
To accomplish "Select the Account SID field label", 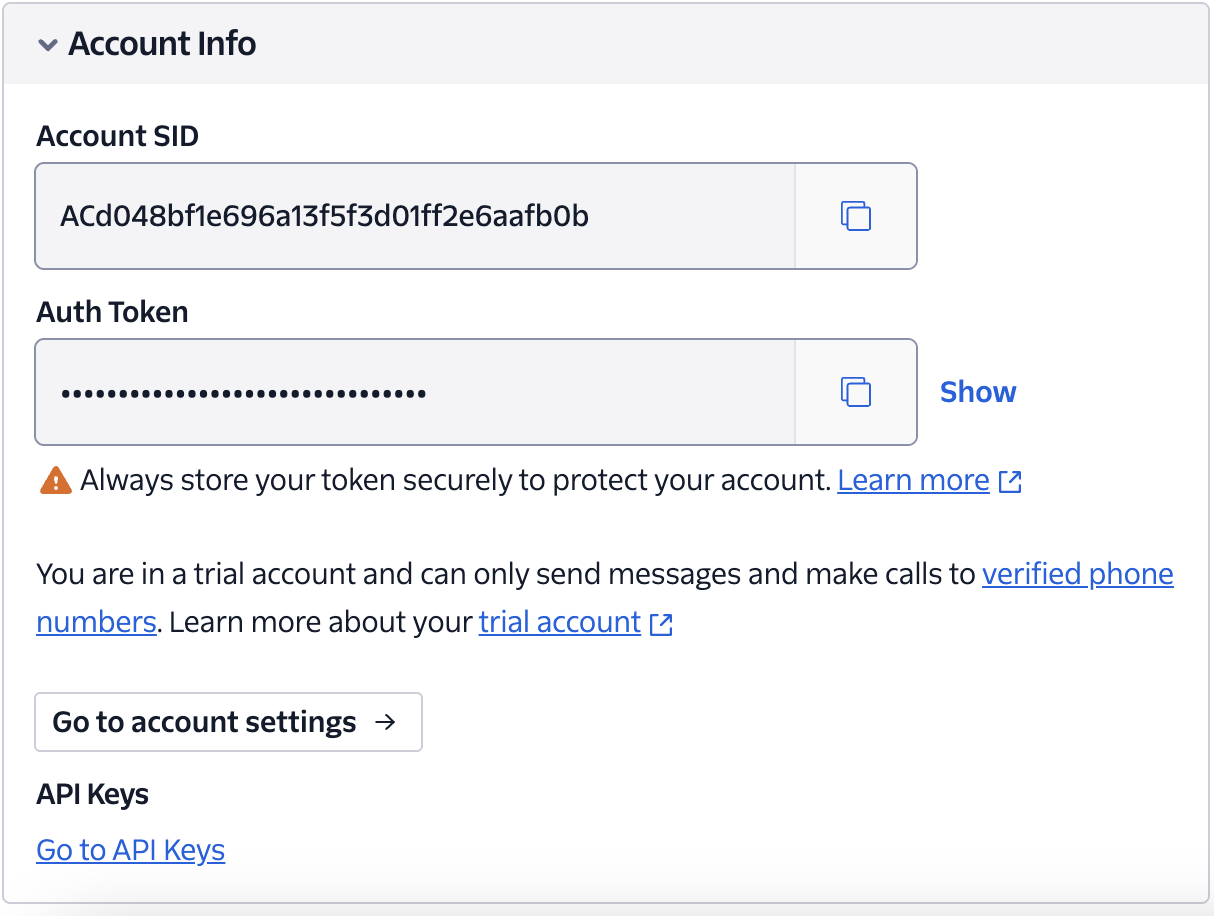I will click(x=117, y=136).
